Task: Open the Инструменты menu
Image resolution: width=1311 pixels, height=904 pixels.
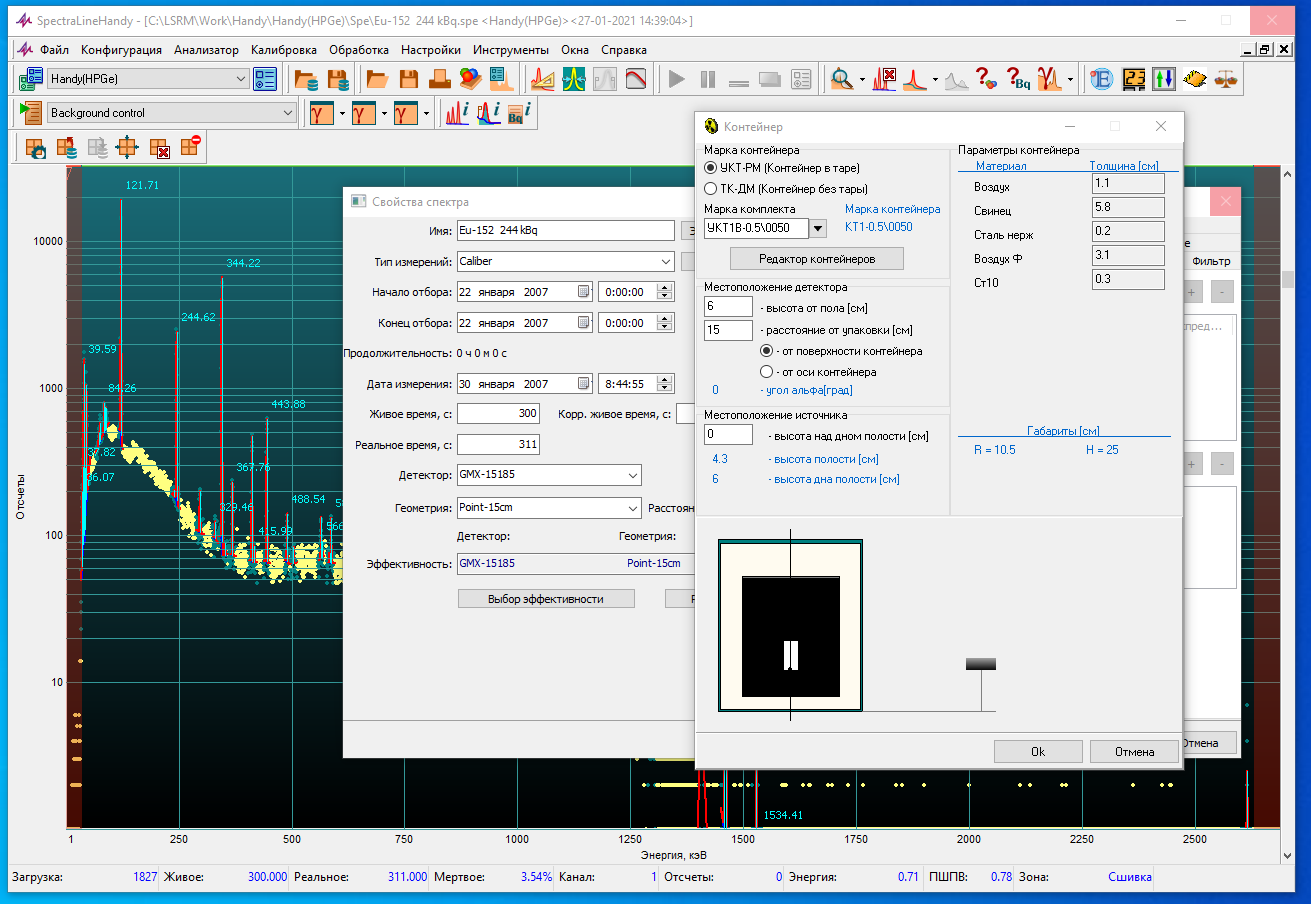Action: point(510,49)
